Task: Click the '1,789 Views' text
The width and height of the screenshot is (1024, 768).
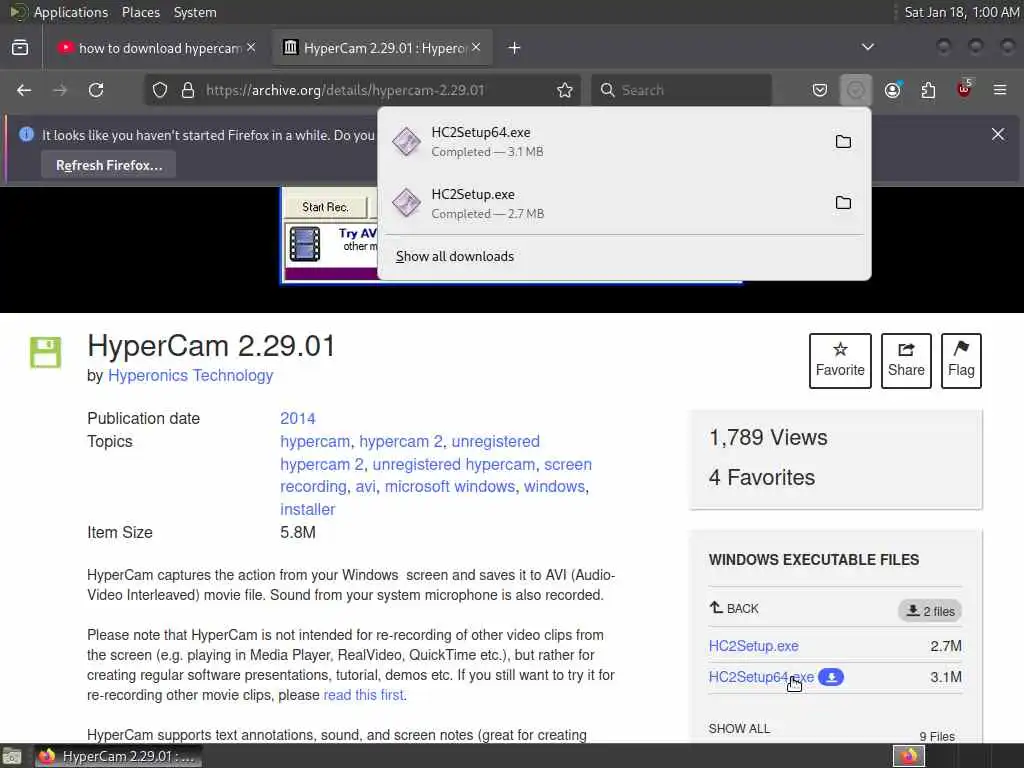Action: [768, 438]
